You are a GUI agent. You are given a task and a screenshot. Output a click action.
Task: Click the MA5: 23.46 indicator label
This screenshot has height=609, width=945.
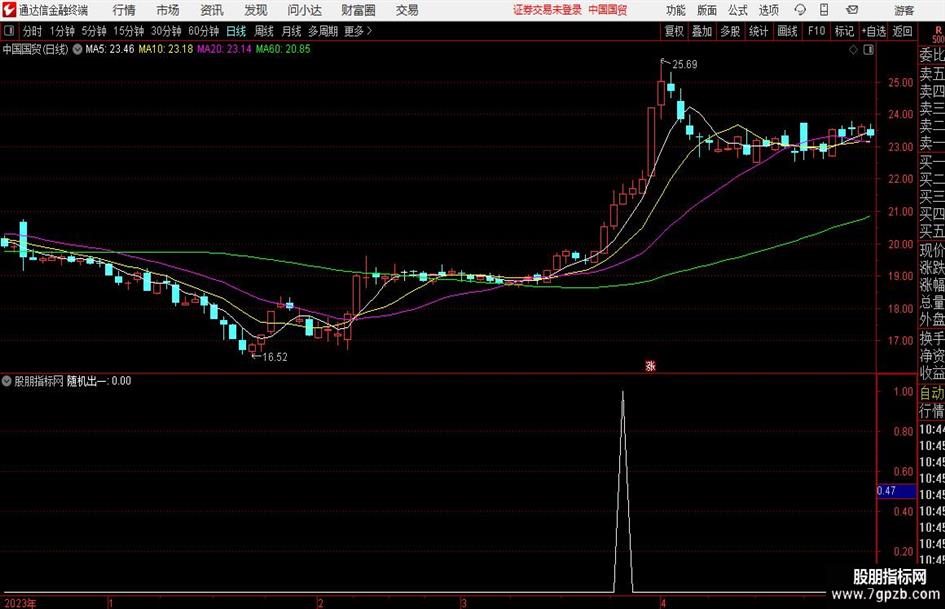(110, 49)
